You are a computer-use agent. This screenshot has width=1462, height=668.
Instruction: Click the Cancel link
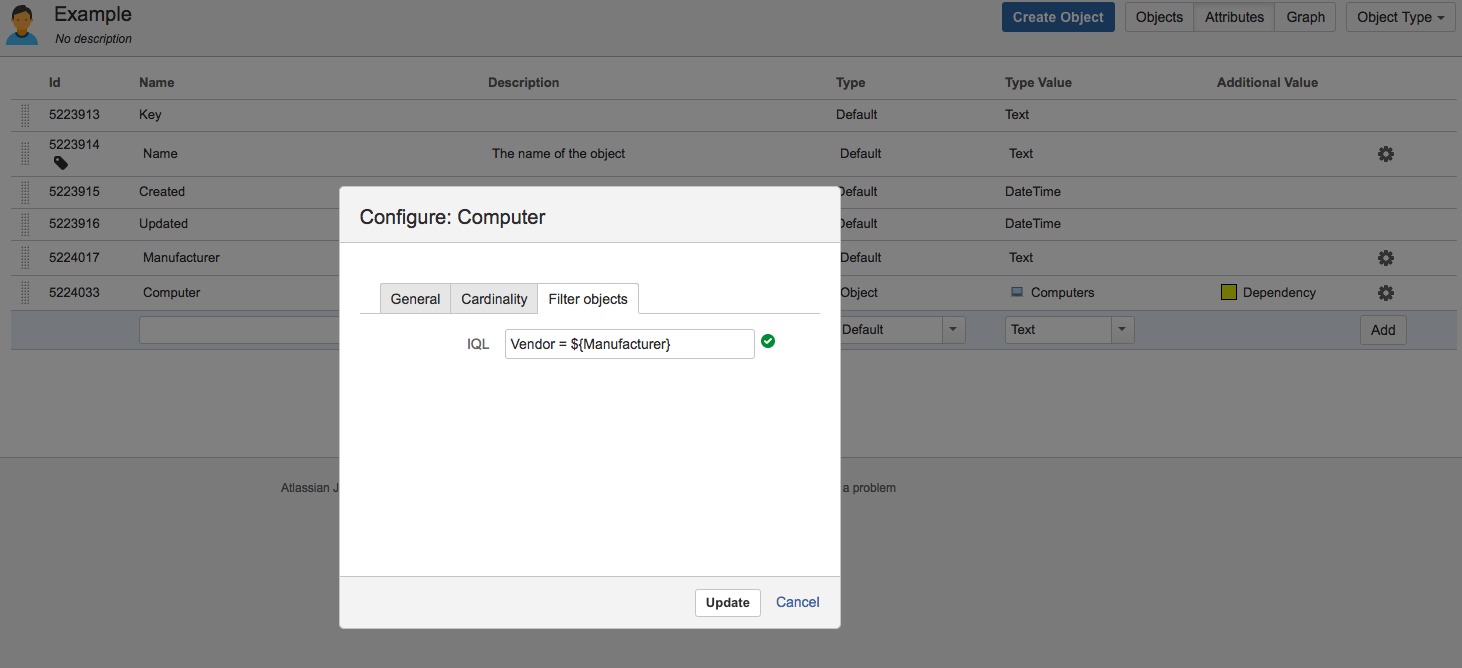(797, 602)
